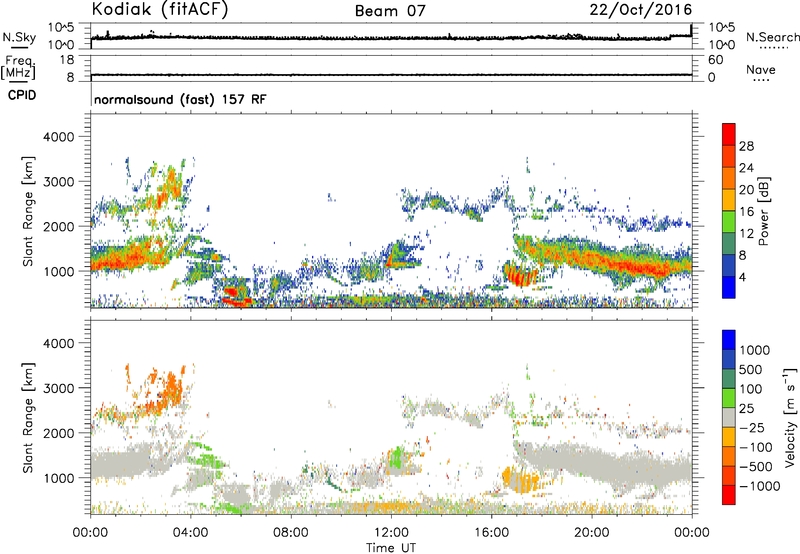This screenshot has height=554, width=800.
Task: Click the 'Nave' legend label
Action: click(x=761, y=70)
